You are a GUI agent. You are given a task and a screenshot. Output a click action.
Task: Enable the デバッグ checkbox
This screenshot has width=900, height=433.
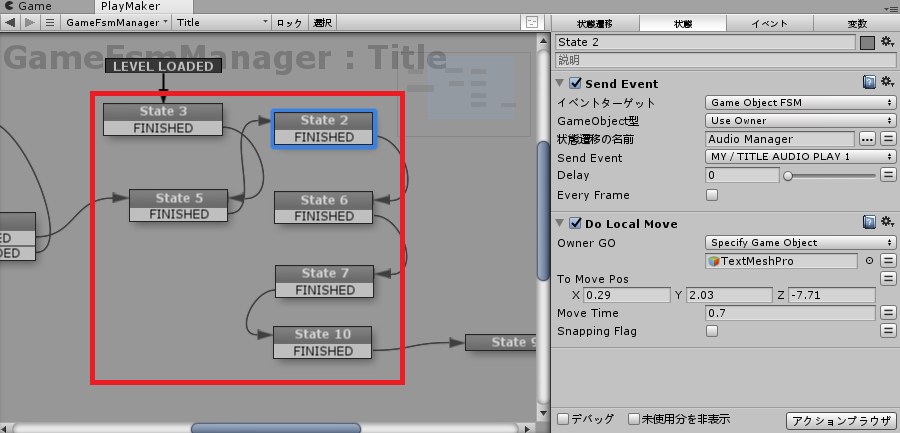coord(563,419)
